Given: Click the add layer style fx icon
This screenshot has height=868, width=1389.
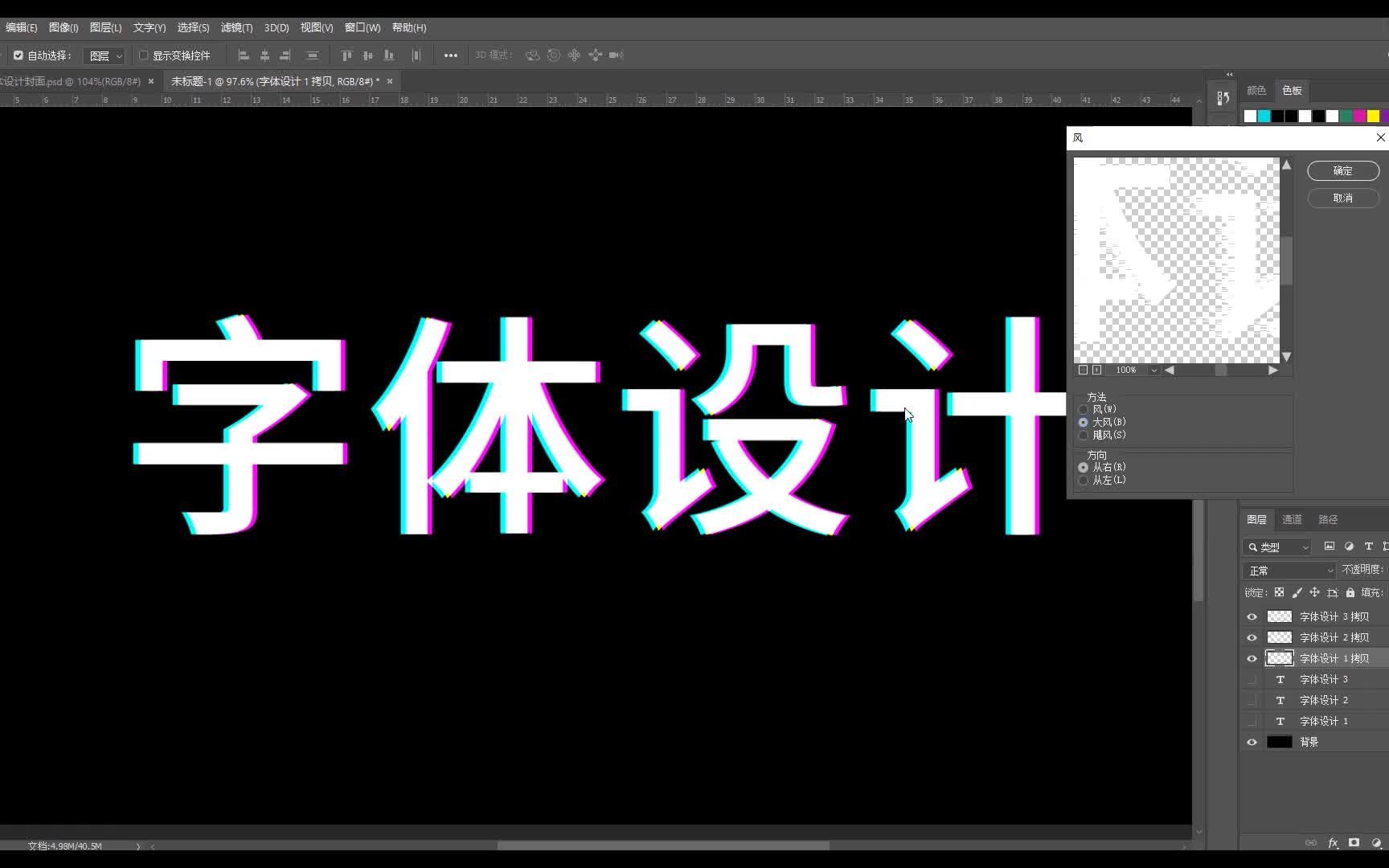Looking at the screenshot, I should (x=1333, y=842).
